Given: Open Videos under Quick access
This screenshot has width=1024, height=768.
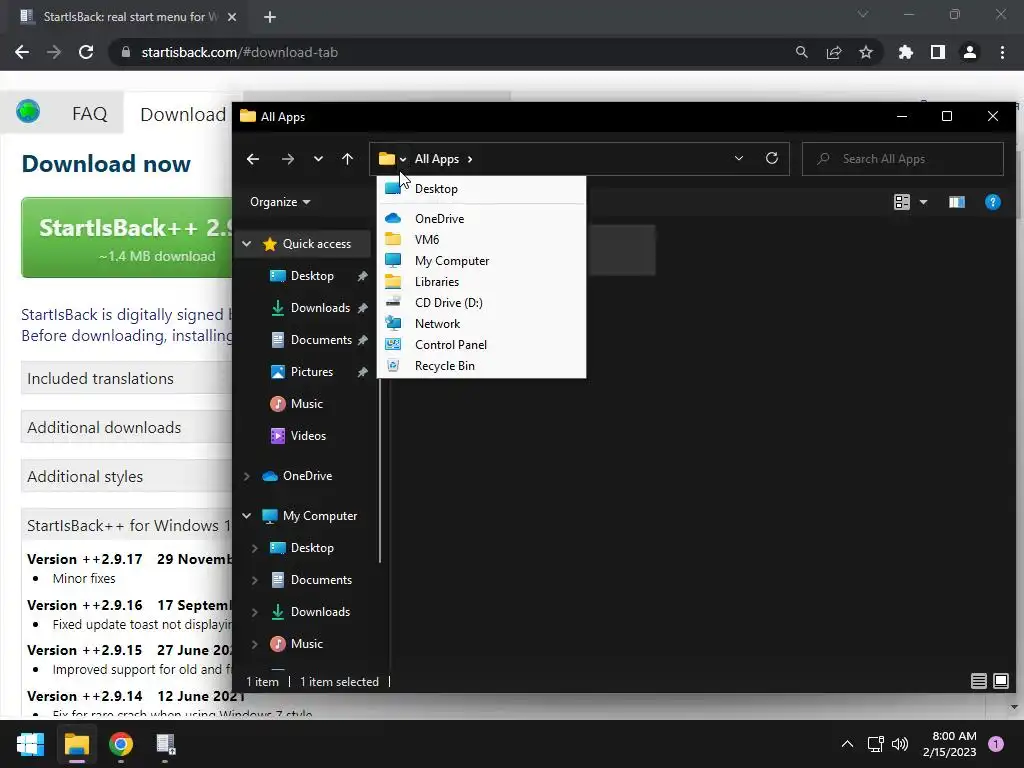Looking at the screenshot, I should (308, 436).
